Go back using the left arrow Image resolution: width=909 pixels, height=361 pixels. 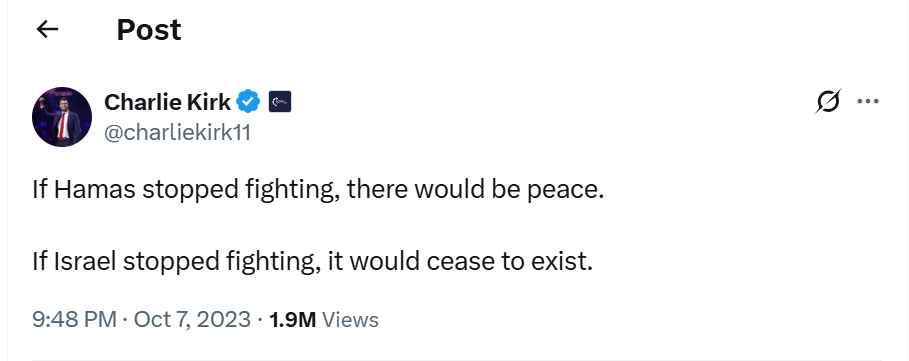coord(47,29)
